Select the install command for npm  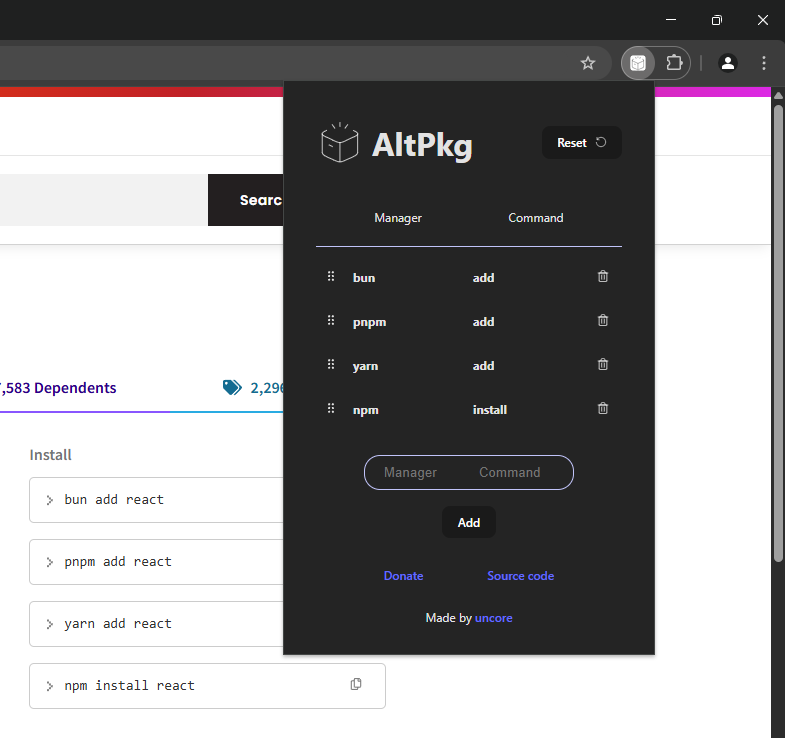click(490, 410)
